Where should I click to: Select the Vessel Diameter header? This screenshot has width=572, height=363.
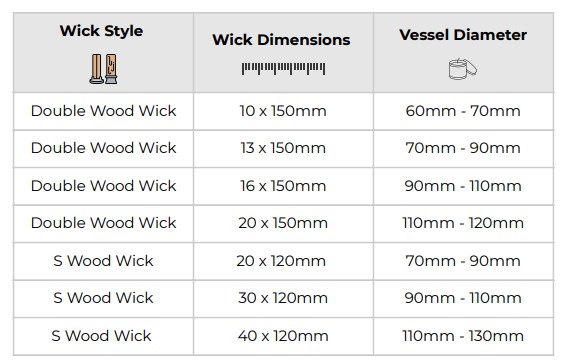[x=463, y=35]
